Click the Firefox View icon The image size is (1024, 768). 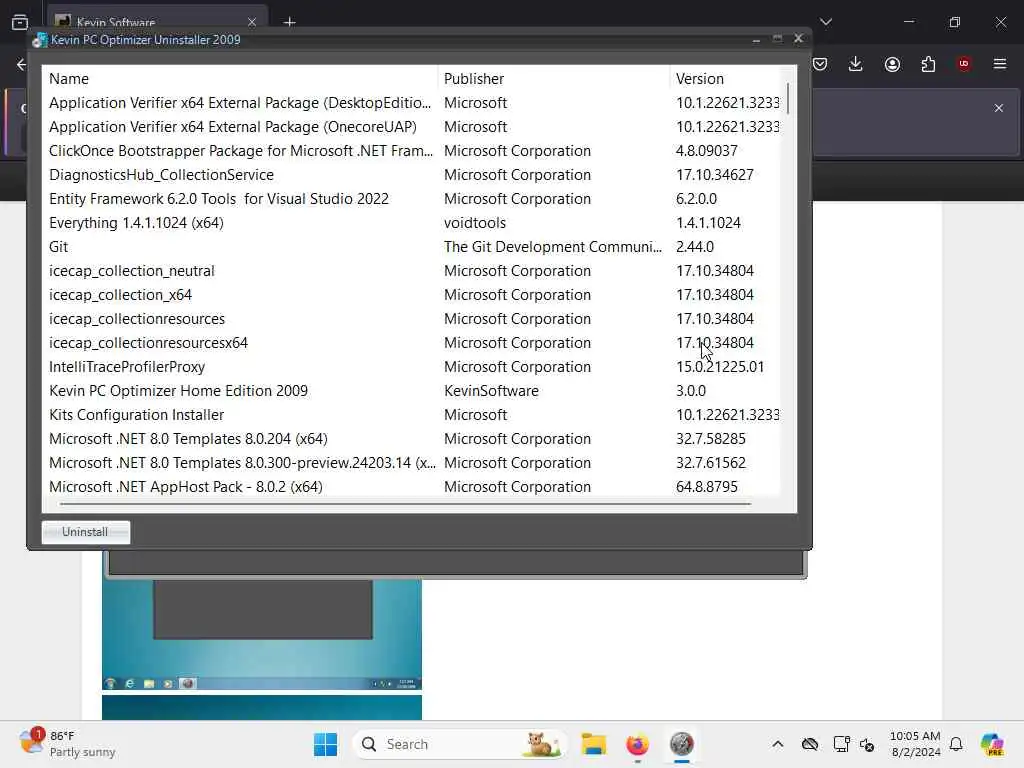(x=20, y=22)
